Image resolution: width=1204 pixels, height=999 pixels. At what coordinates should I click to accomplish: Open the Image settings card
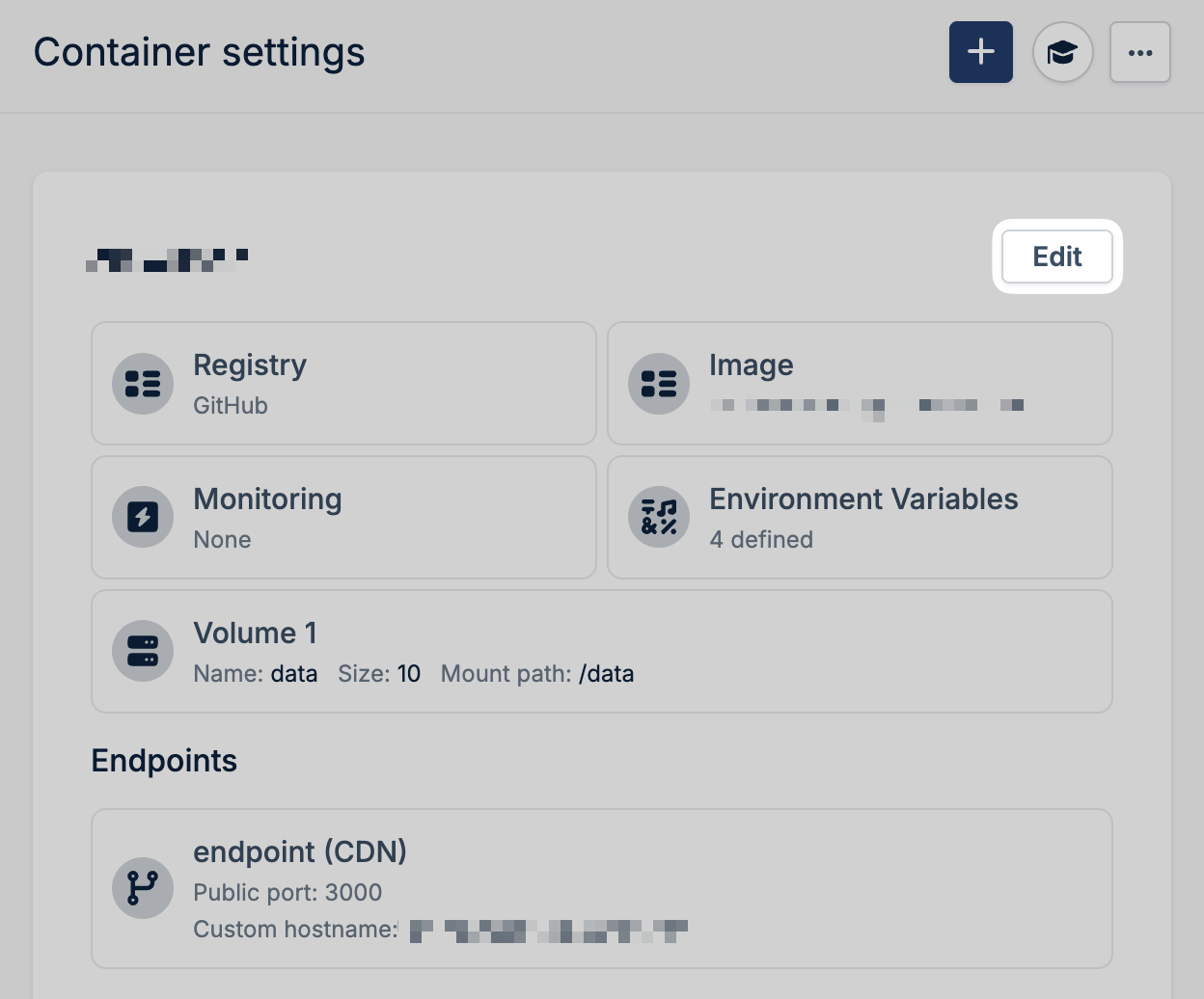[x=860, y=383]
